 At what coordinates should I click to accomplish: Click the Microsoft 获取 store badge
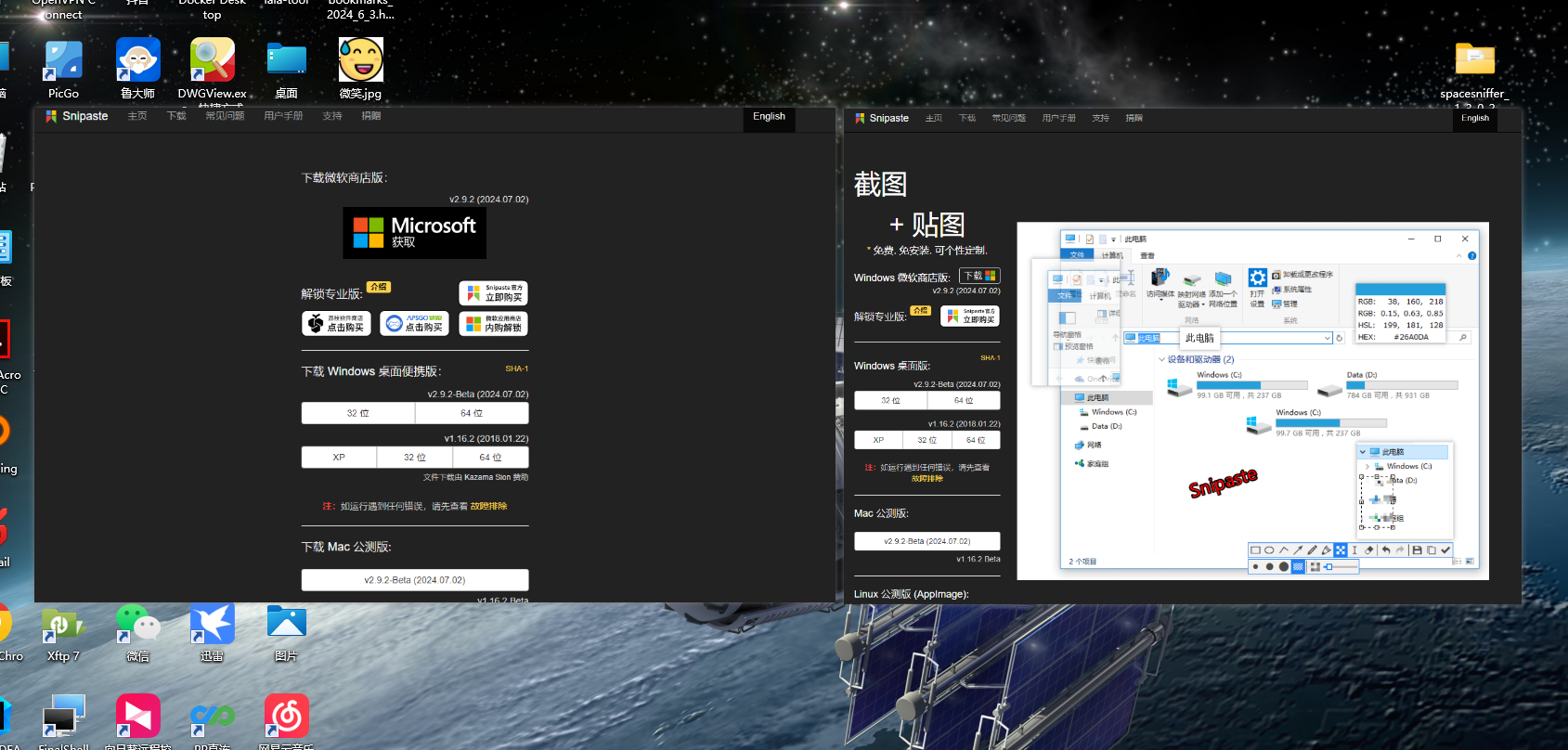point(414,233)
